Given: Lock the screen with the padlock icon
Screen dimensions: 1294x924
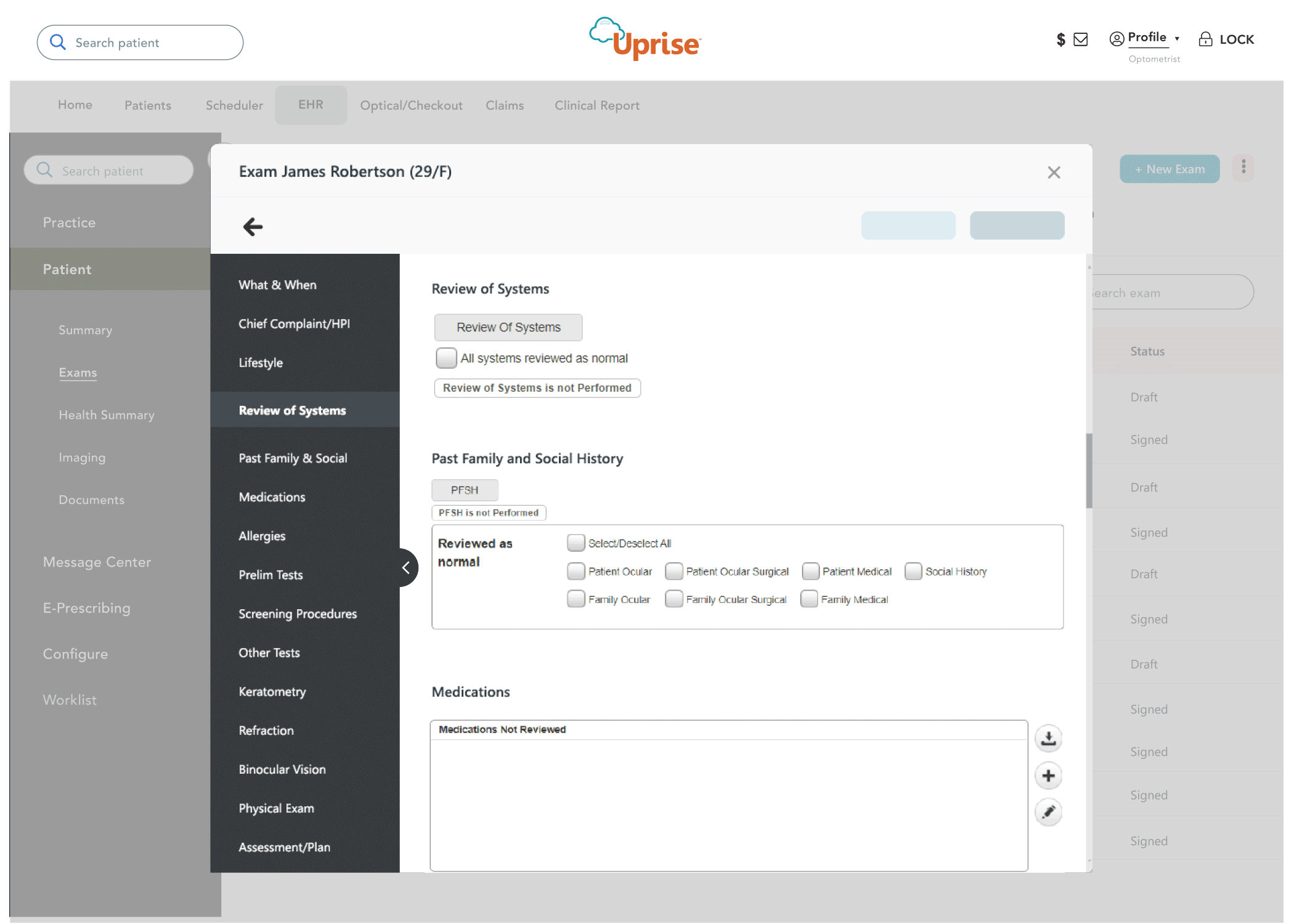Looking at the screenshot, I should 1206,39.
